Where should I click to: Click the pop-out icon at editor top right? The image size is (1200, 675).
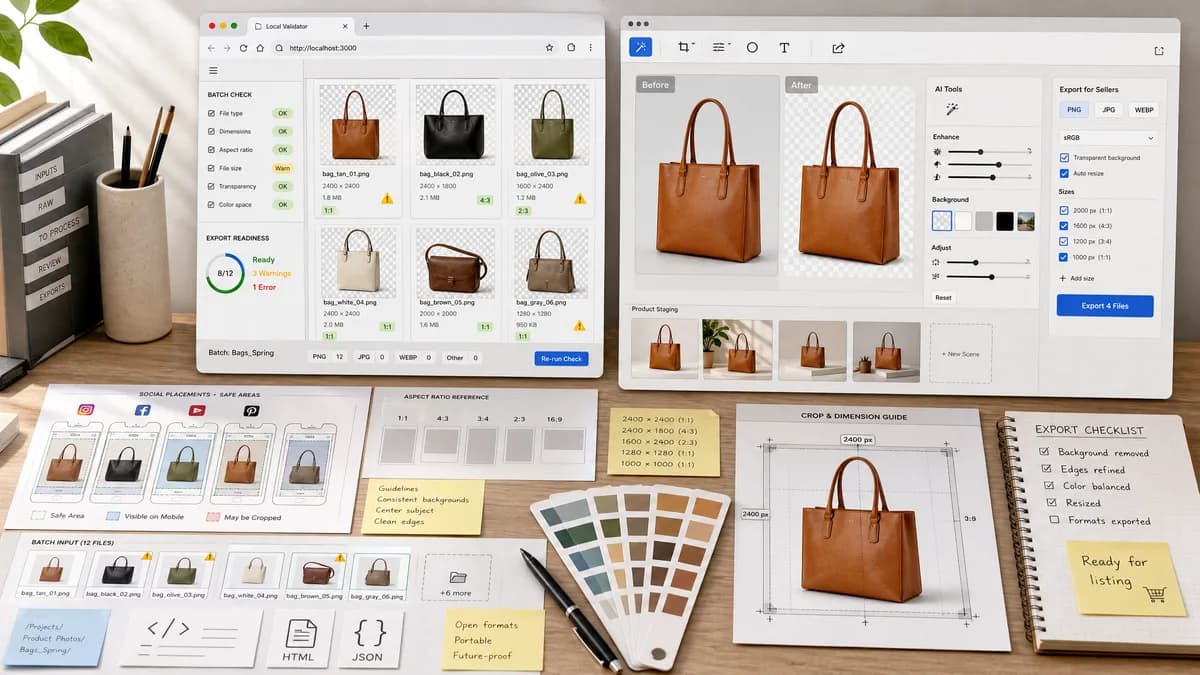point(1159,51)
